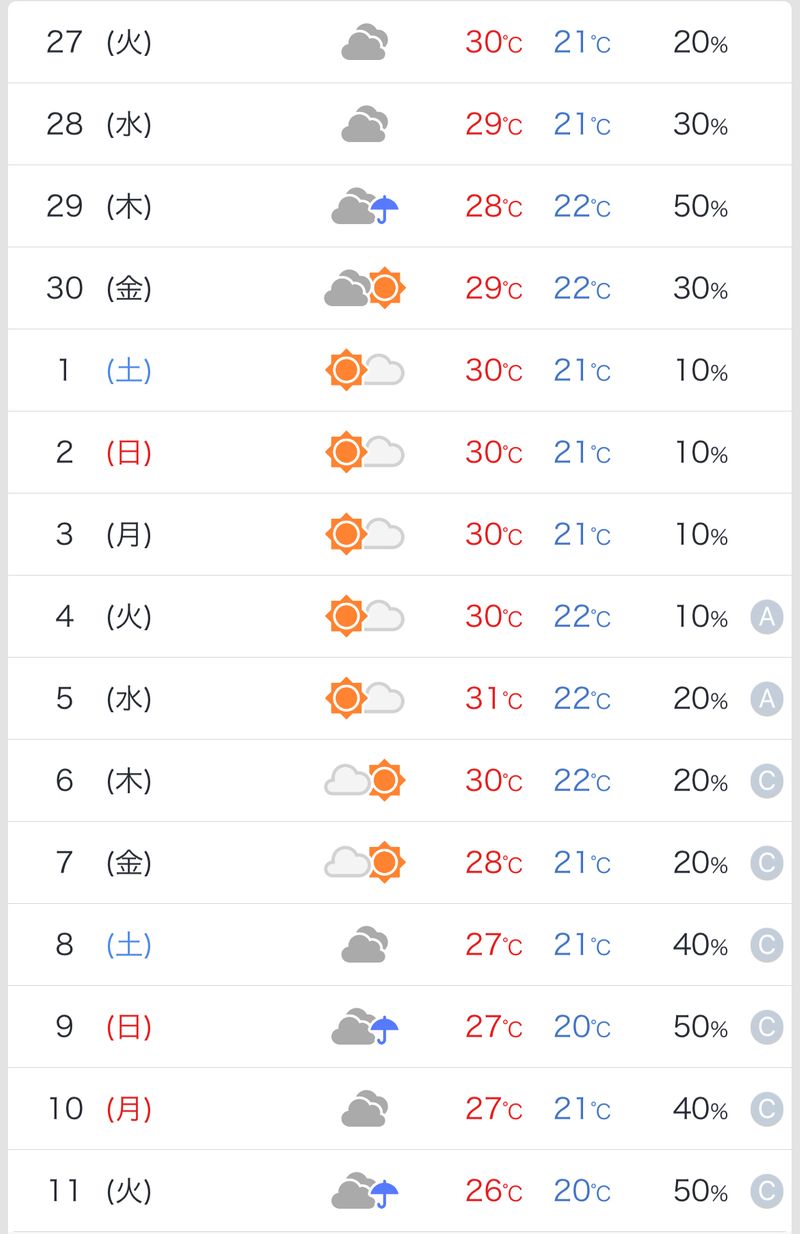Screen dimensions: 800x1234
Task: Click the rain umbrella icon for day 29
Action: [384, 209]
